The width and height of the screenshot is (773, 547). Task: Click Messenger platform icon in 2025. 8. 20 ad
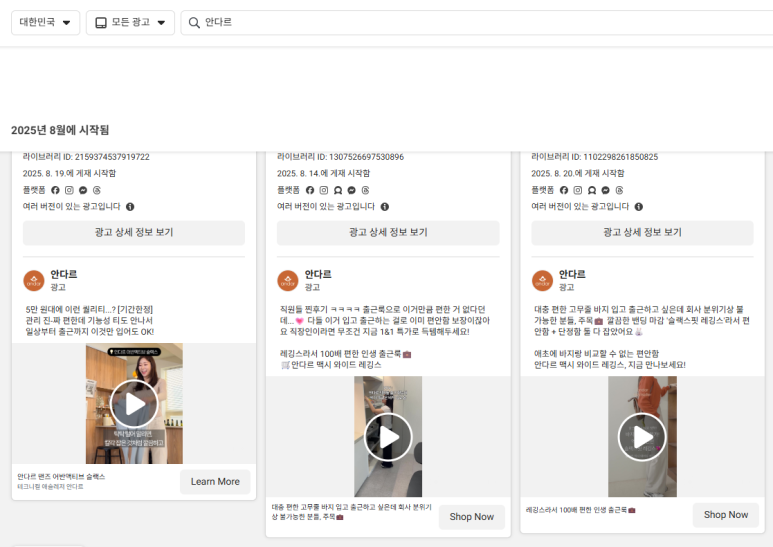click(x=605, y=190)
